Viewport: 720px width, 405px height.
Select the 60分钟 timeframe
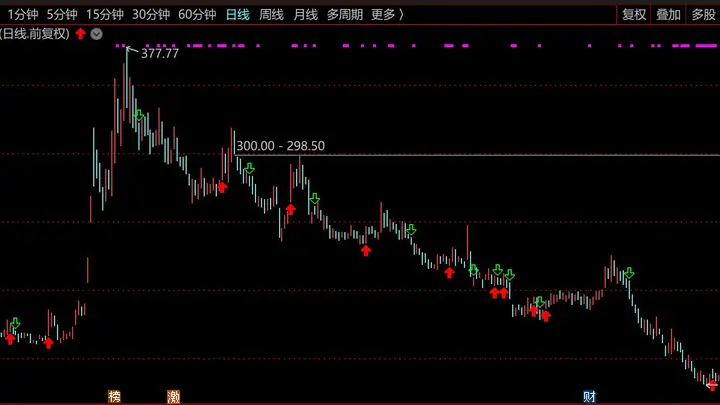click(197, 15)
